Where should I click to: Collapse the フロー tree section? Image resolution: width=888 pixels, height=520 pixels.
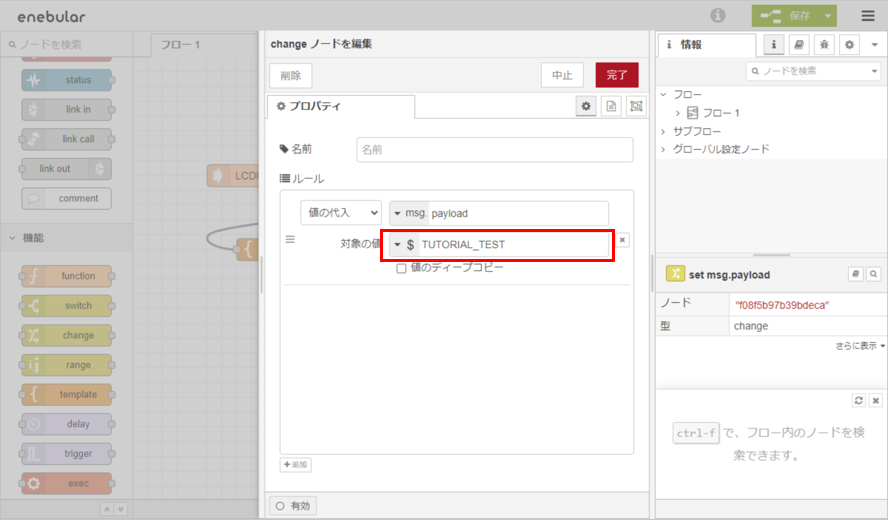tap(664, 95)
